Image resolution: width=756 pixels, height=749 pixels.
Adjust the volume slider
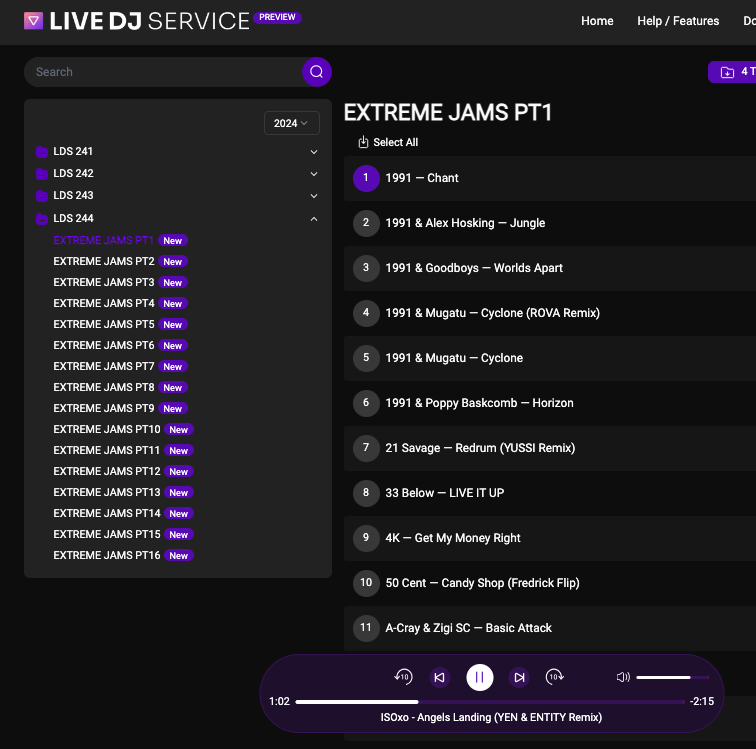click(673, 677)
